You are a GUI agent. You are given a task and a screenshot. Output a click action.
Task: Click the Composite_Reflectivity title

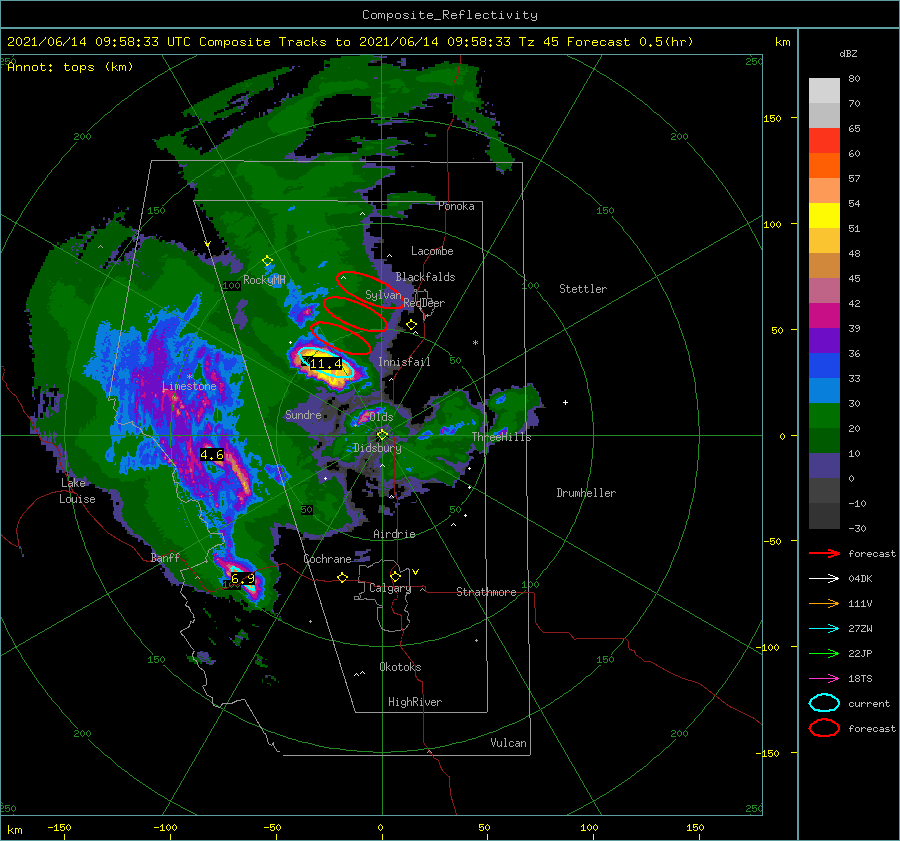coord(450,15)
